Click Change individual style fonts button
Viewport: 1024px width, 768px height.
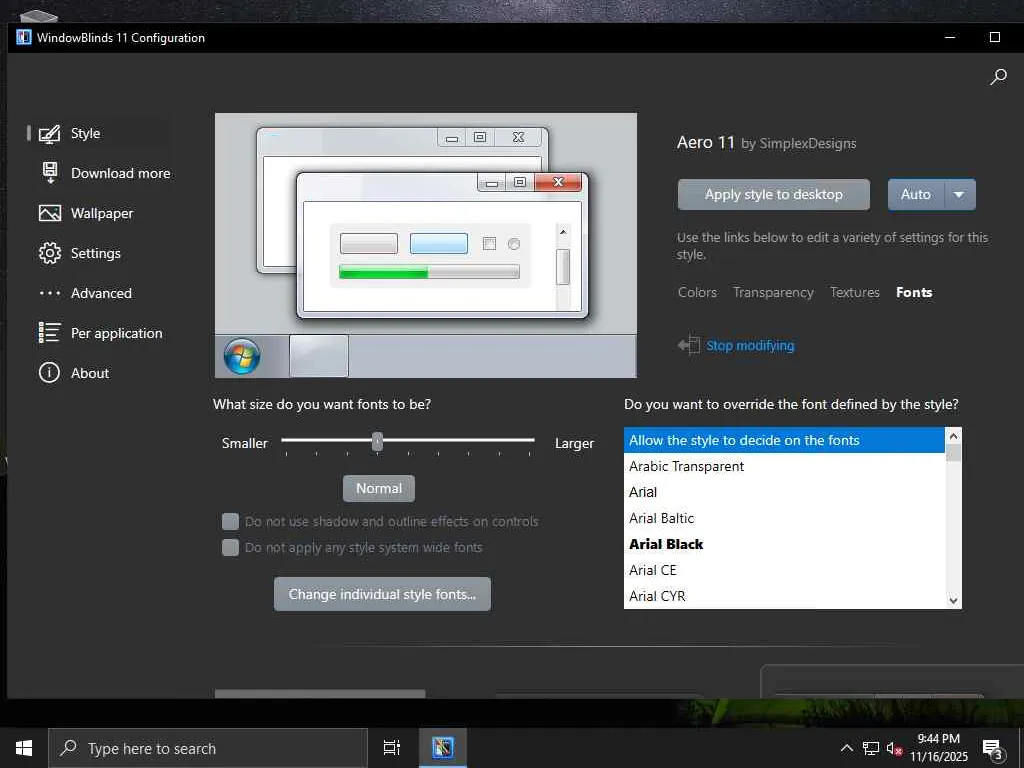click(x=382, y=594)
